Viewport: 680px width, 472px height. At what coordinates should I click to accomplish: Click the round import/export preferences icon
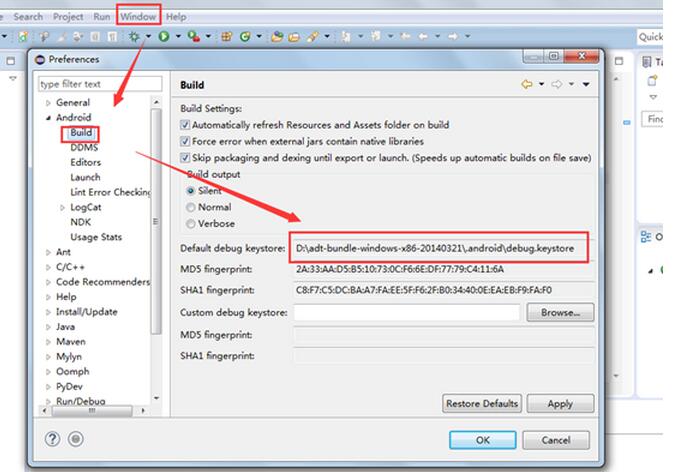coord(76,439)
